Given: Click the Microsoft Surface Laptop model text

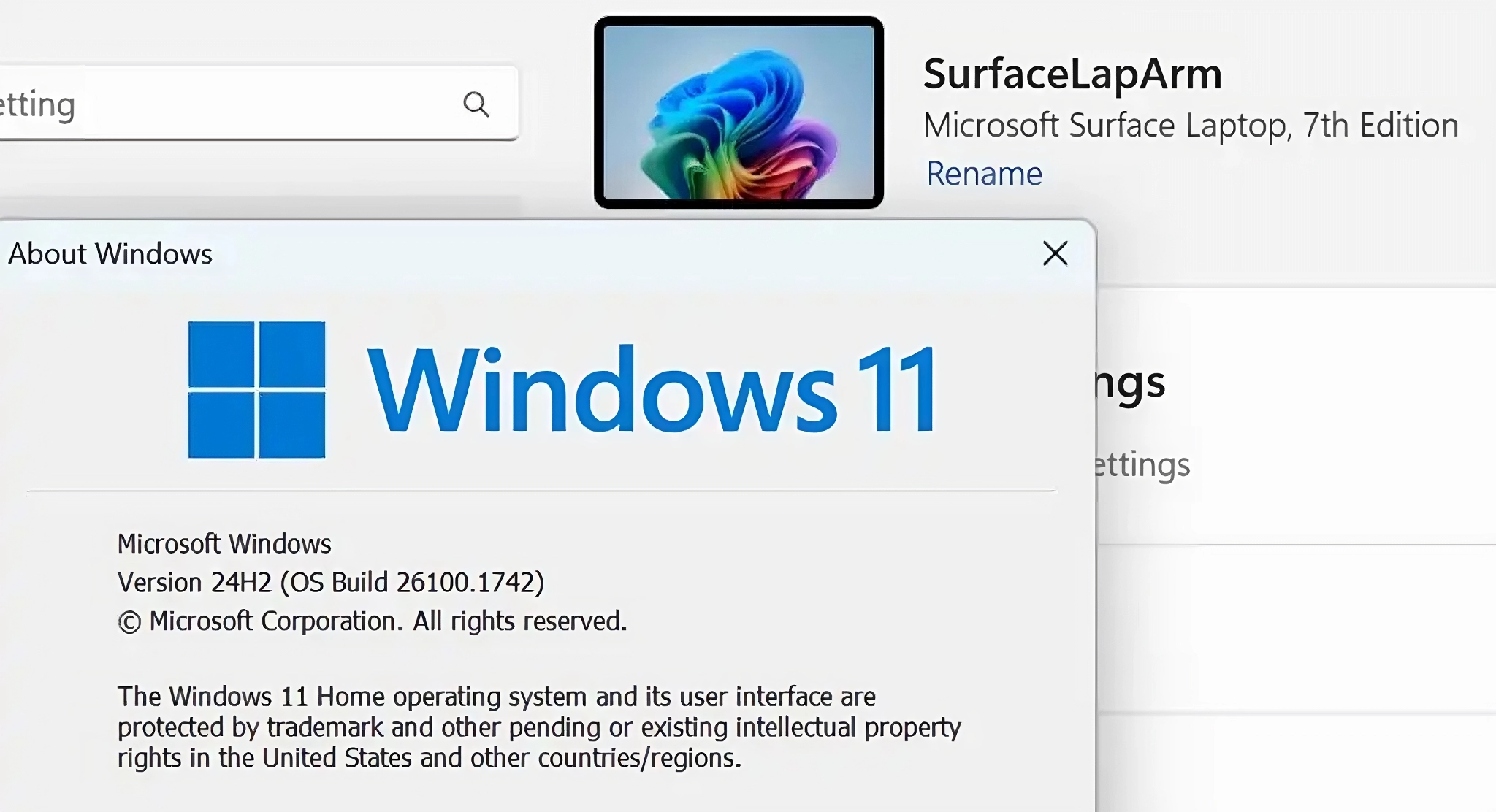Looking at the screenshot, I should tap(1191, 126).
